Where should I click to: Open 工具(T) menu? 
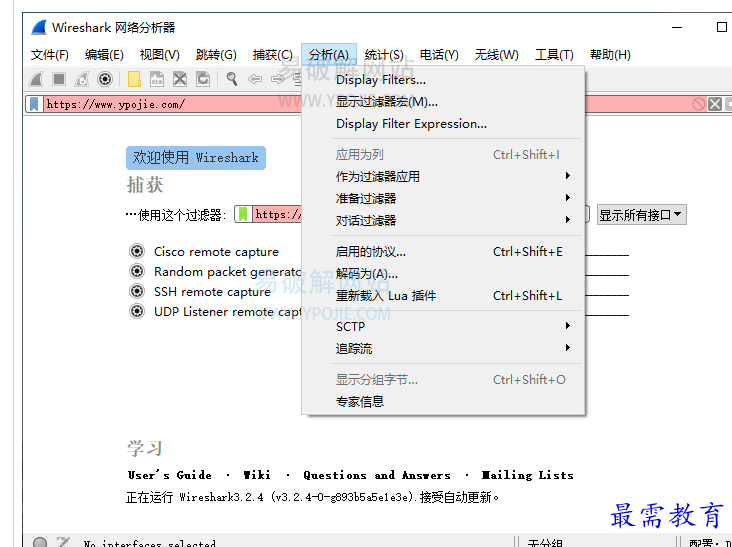point(554,55)
